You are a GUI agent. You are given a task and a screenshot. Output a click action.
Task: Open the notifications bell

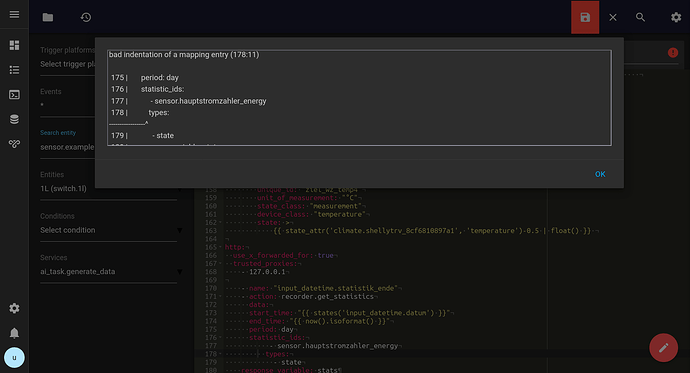tap(14, 333)
